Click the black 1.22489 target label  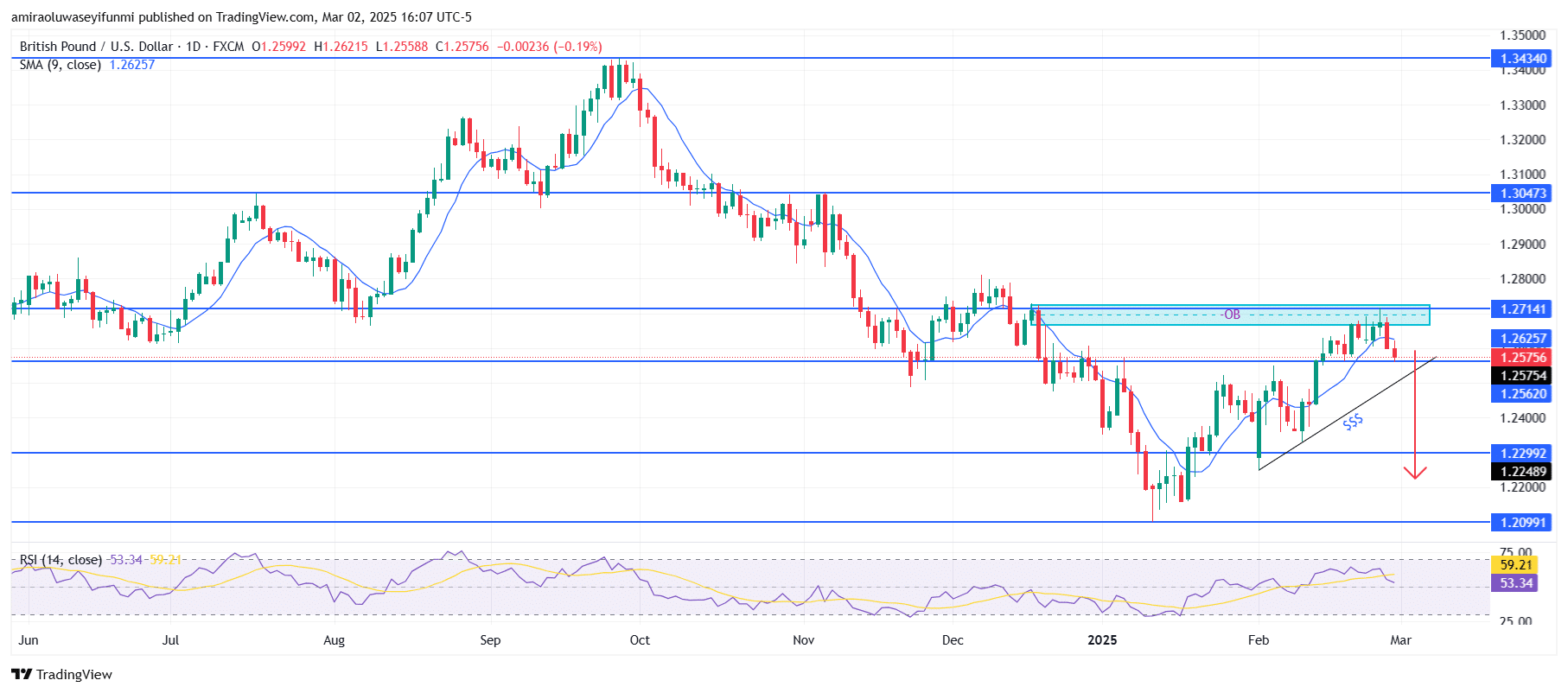(1522, 471)
